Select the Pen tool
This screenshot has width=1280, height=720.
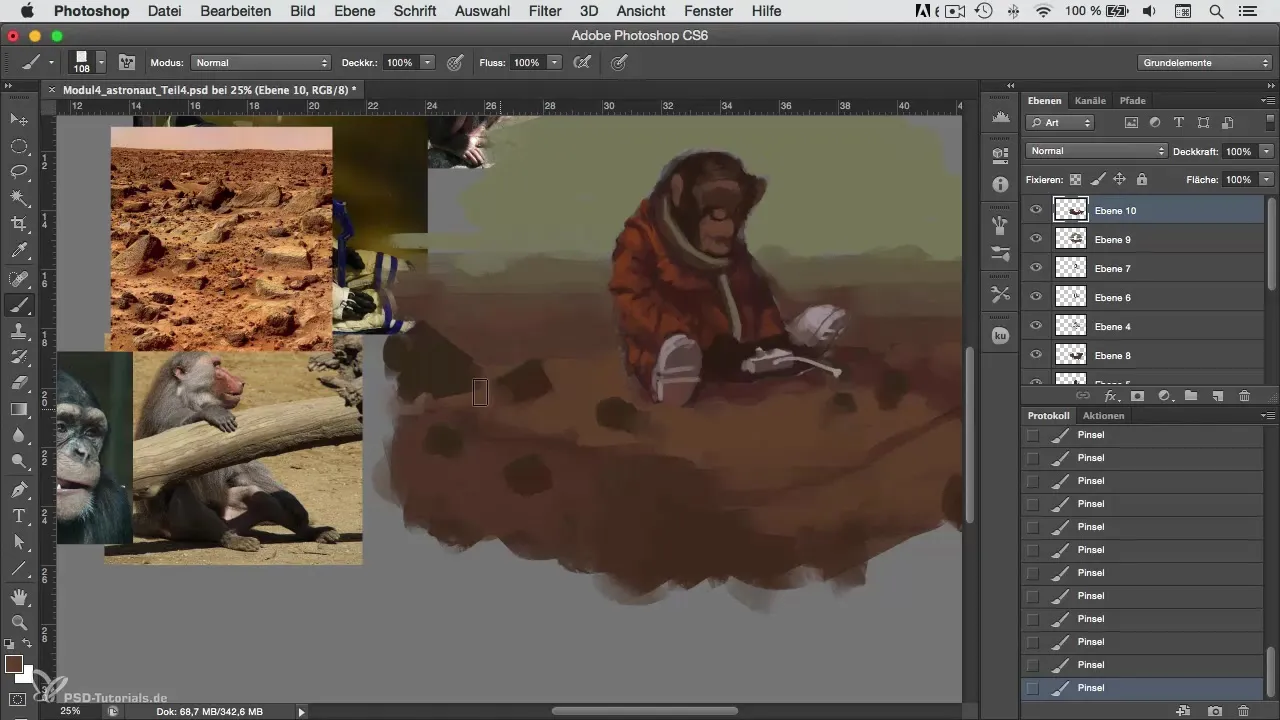tap(19, 490)
